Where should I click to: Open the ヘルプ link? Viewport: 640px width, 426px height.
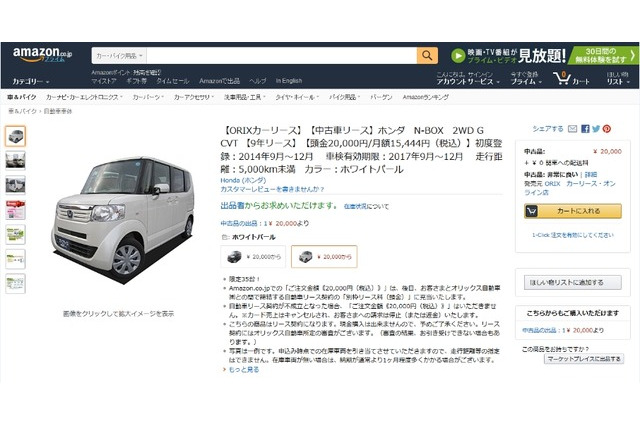(258, 81)
